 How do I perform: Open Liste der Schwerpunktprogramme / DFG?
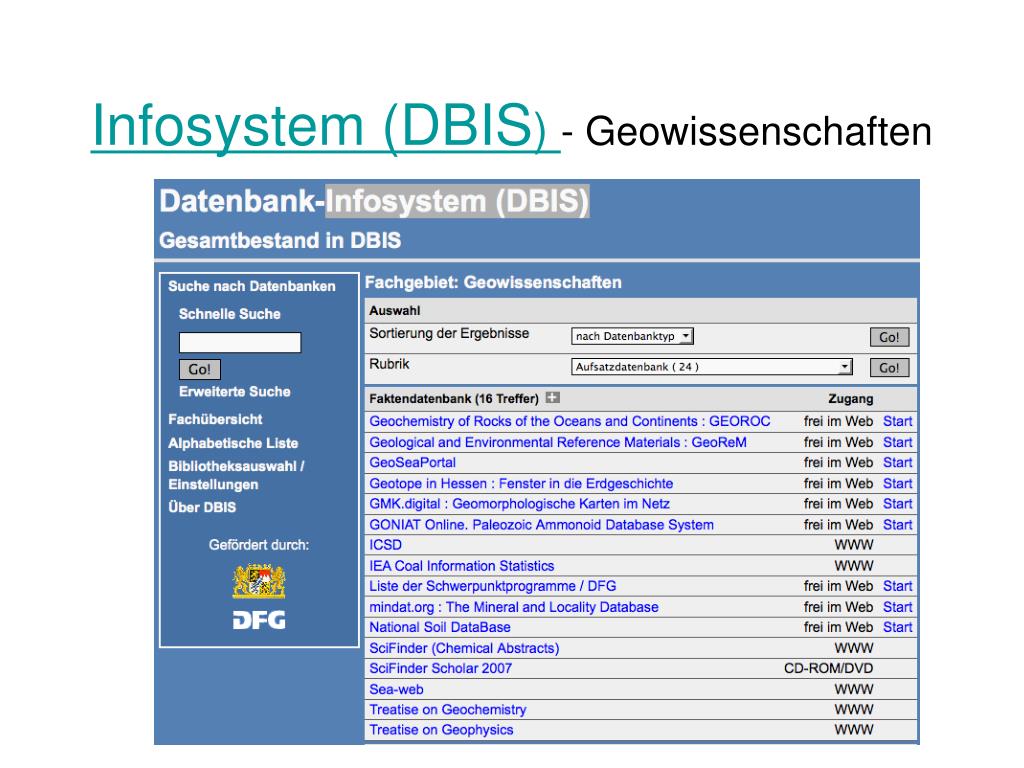click(492, 586)
